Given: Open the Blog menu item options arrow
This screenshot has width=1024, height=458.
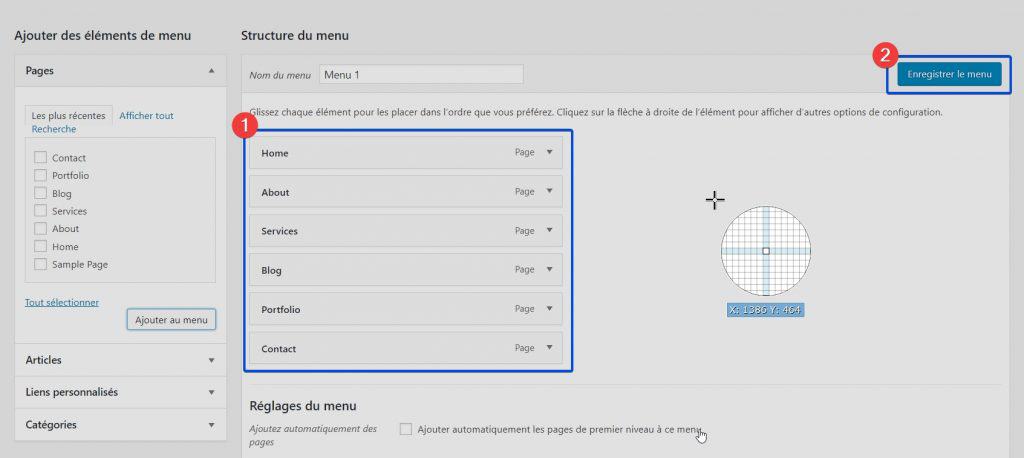Looking at the screenshot, I should point(549,269).
